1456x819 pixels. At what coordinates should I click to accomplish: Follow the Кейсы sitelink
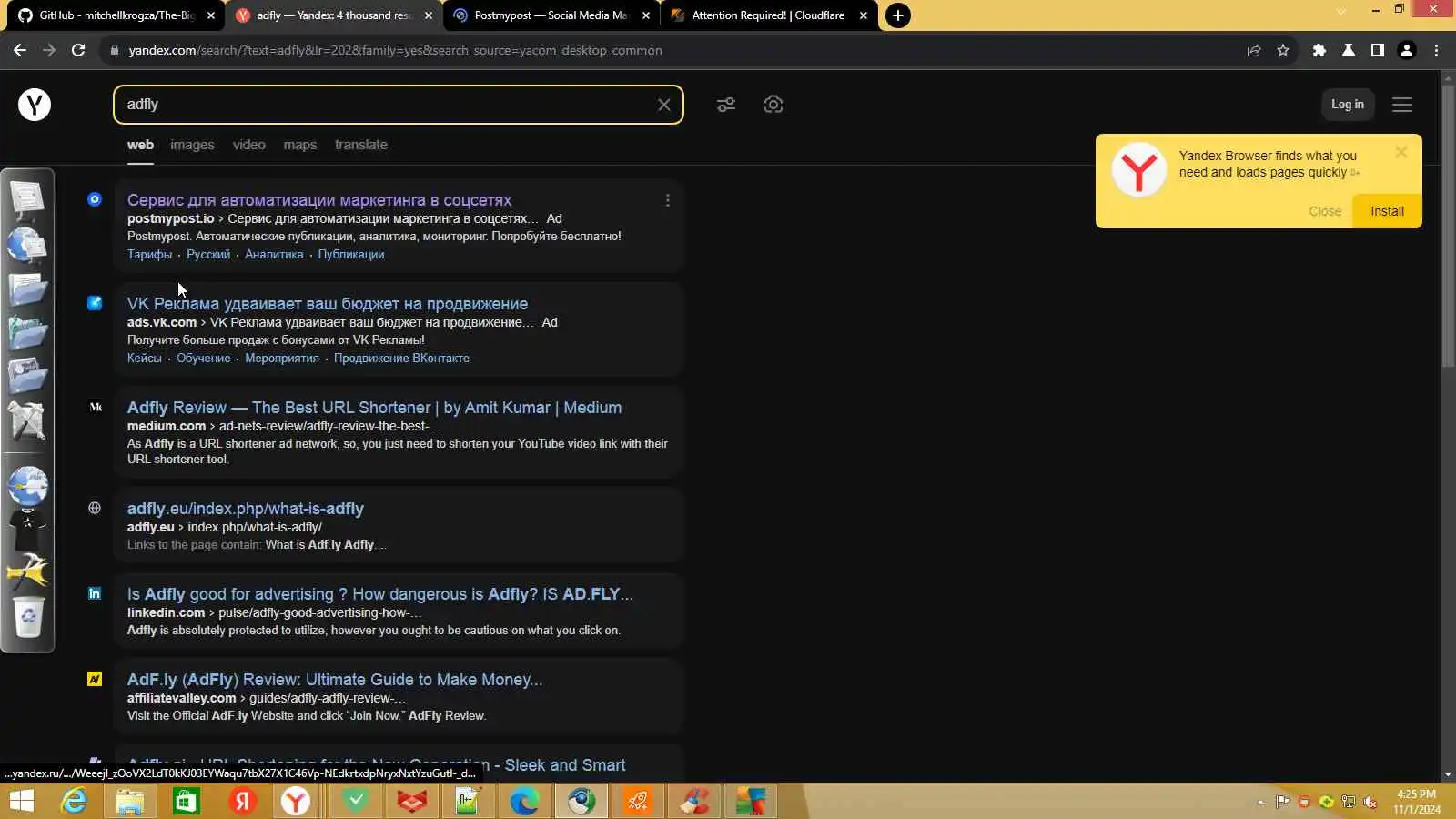point(144,359)
